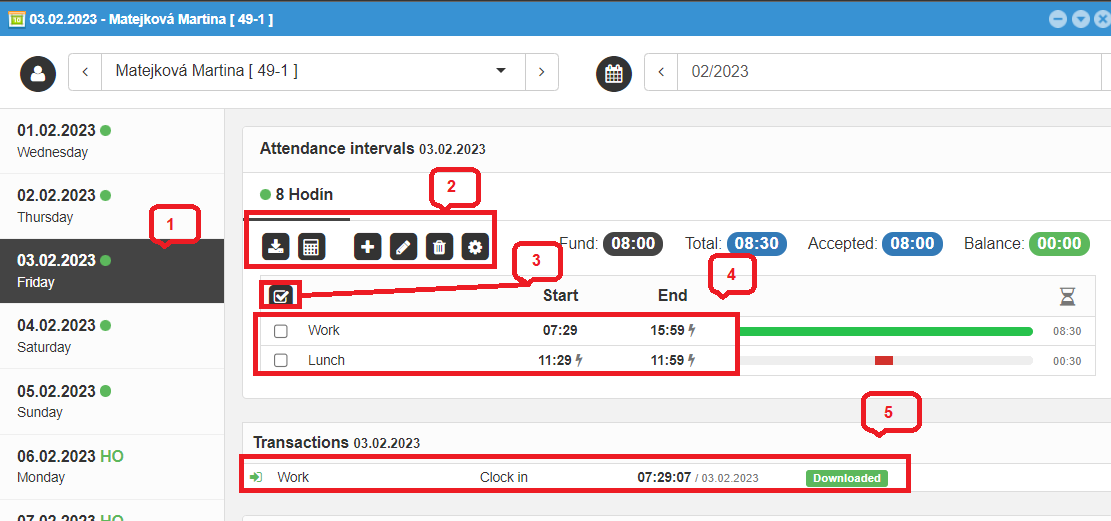Go to the next employee with right chevron
The height and width of the screenshot is (521, 1111).
point(541,72)
